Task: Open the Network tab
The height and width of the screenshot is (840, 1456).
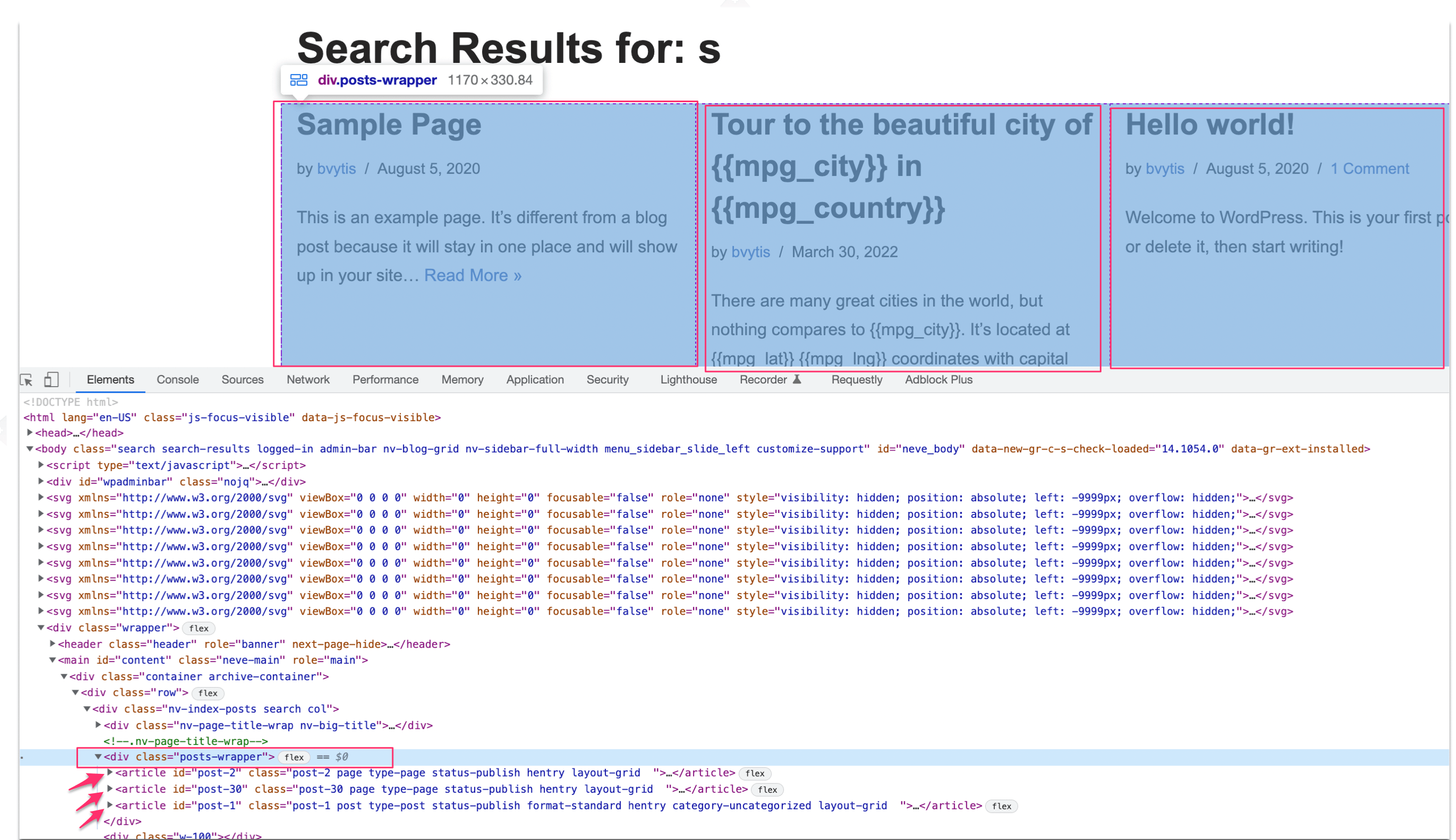Action: tap(308, 380)
